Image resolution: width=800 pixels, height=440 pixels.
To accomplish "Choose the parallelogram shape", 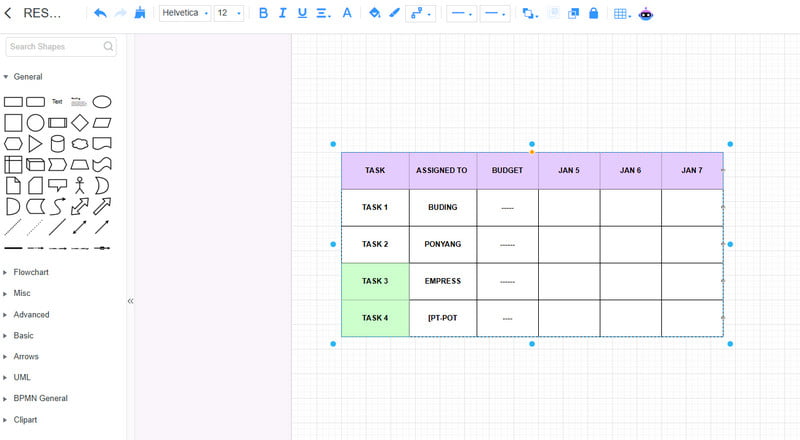I will [102, 123].
